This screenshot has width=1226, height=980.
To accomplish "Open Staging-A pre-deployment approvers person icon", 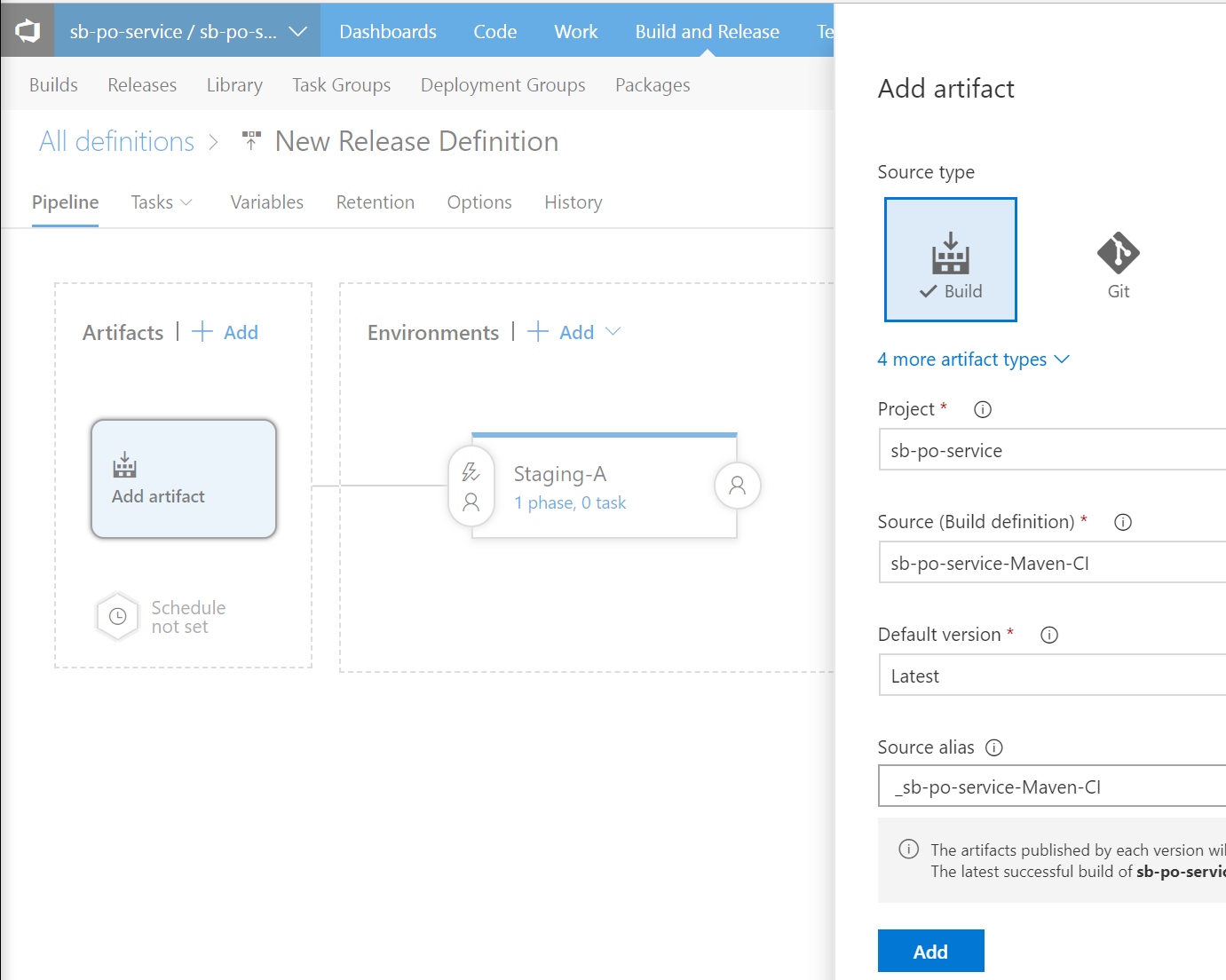I will (471, 502).
